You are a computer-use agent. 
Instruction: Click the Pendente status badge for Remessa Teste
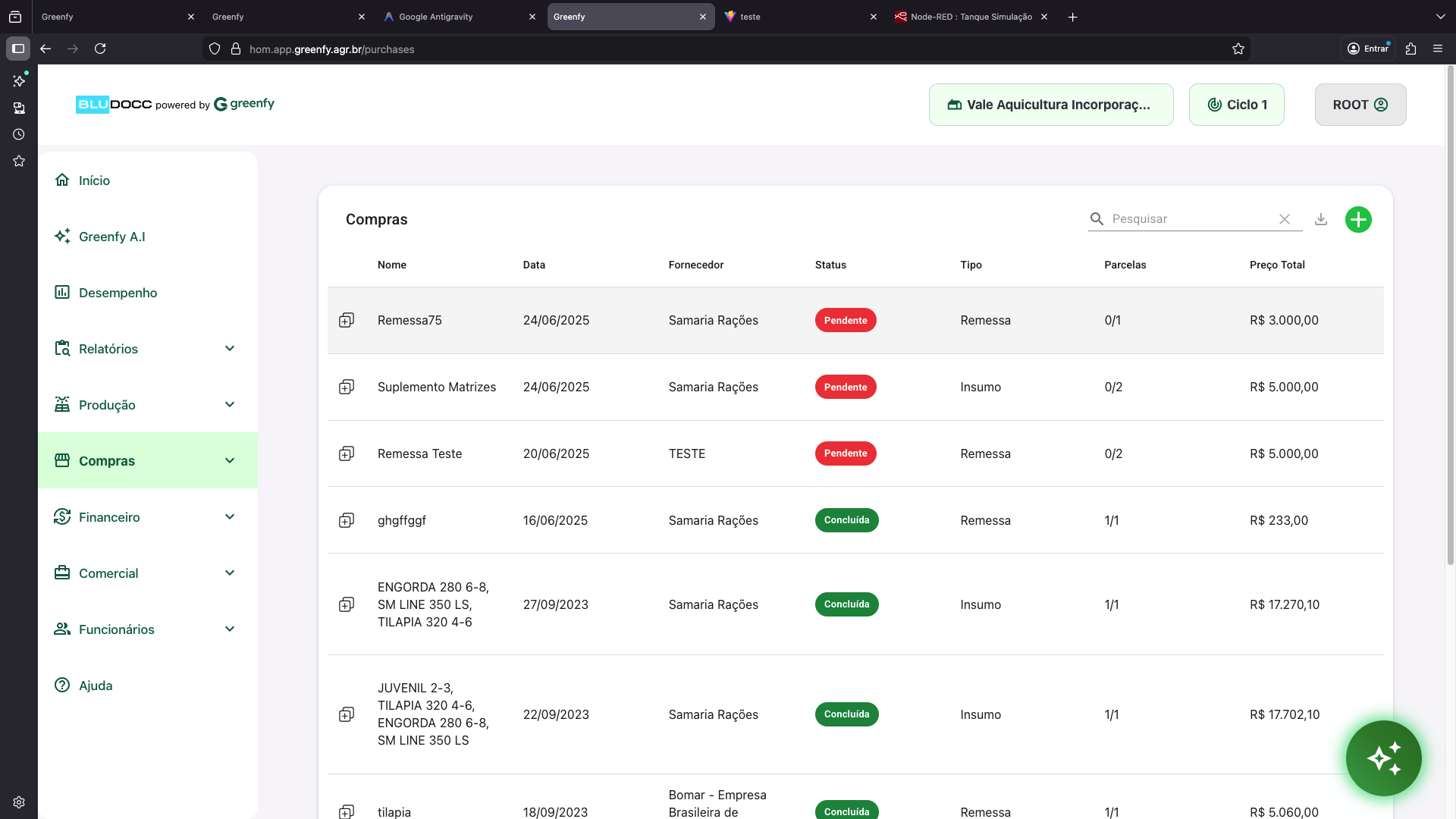point(846,453)
